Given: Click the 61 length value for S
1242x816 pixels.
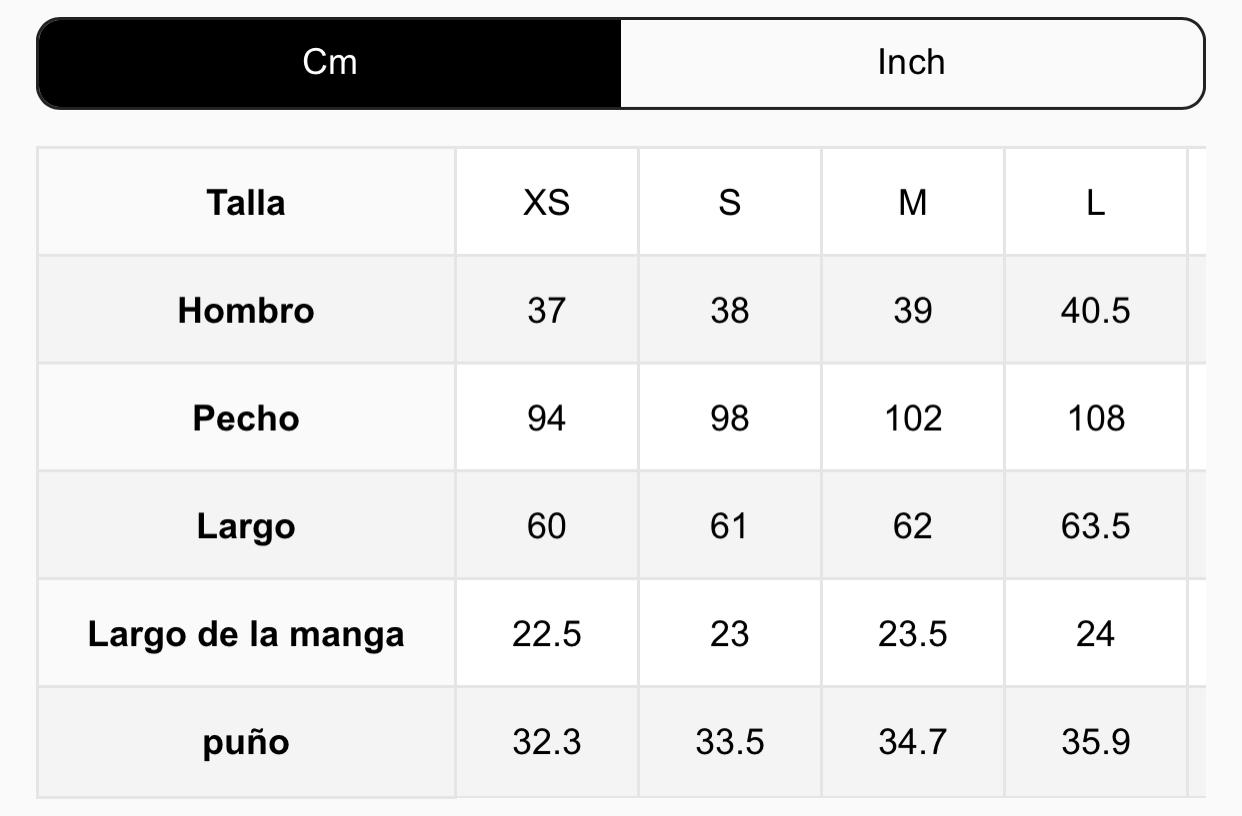Looking at the screenshot, I should click(729, 526).
